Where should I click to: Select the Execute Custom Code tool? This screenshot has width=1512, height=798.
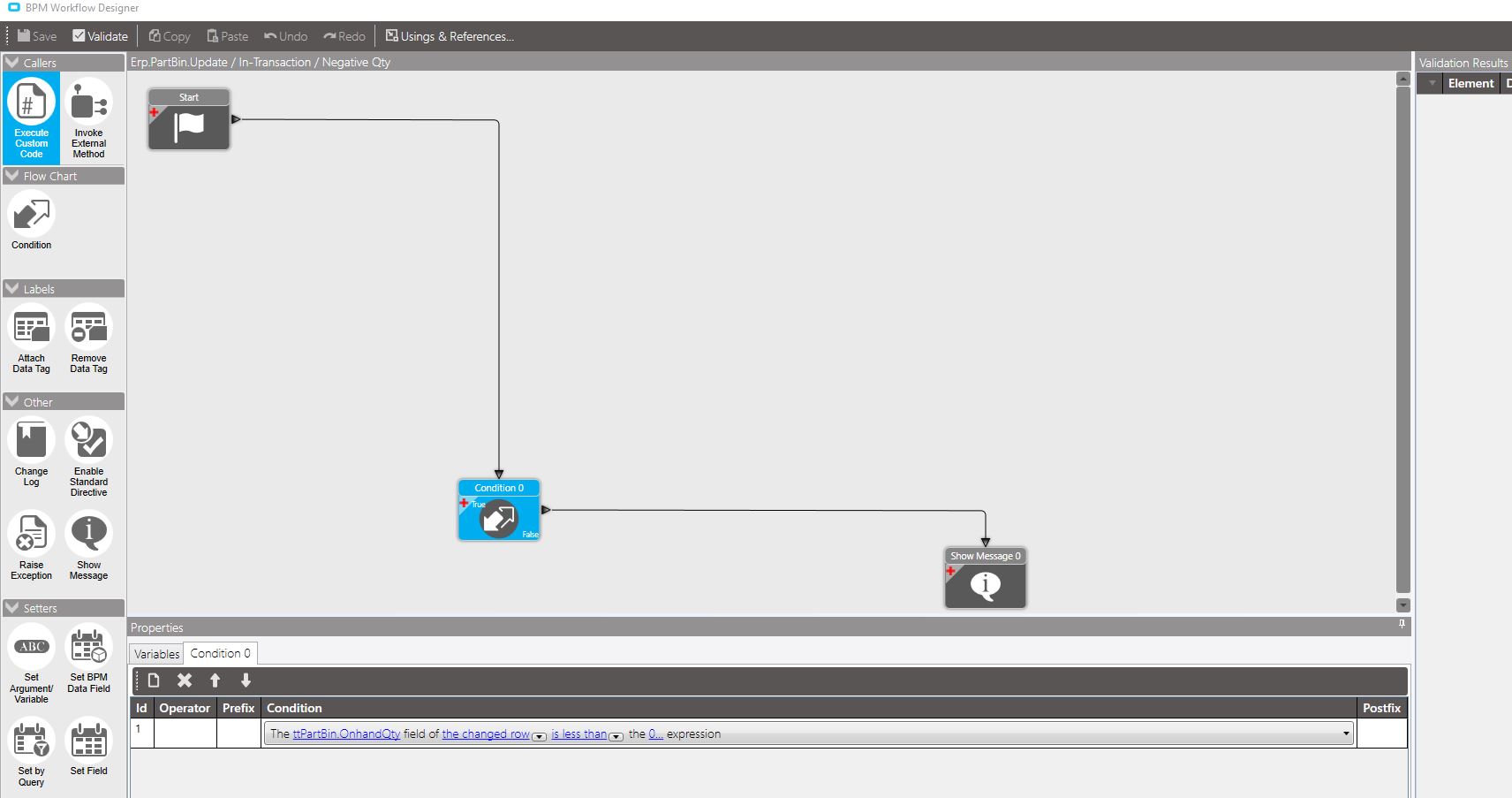[x=32, y=118]
